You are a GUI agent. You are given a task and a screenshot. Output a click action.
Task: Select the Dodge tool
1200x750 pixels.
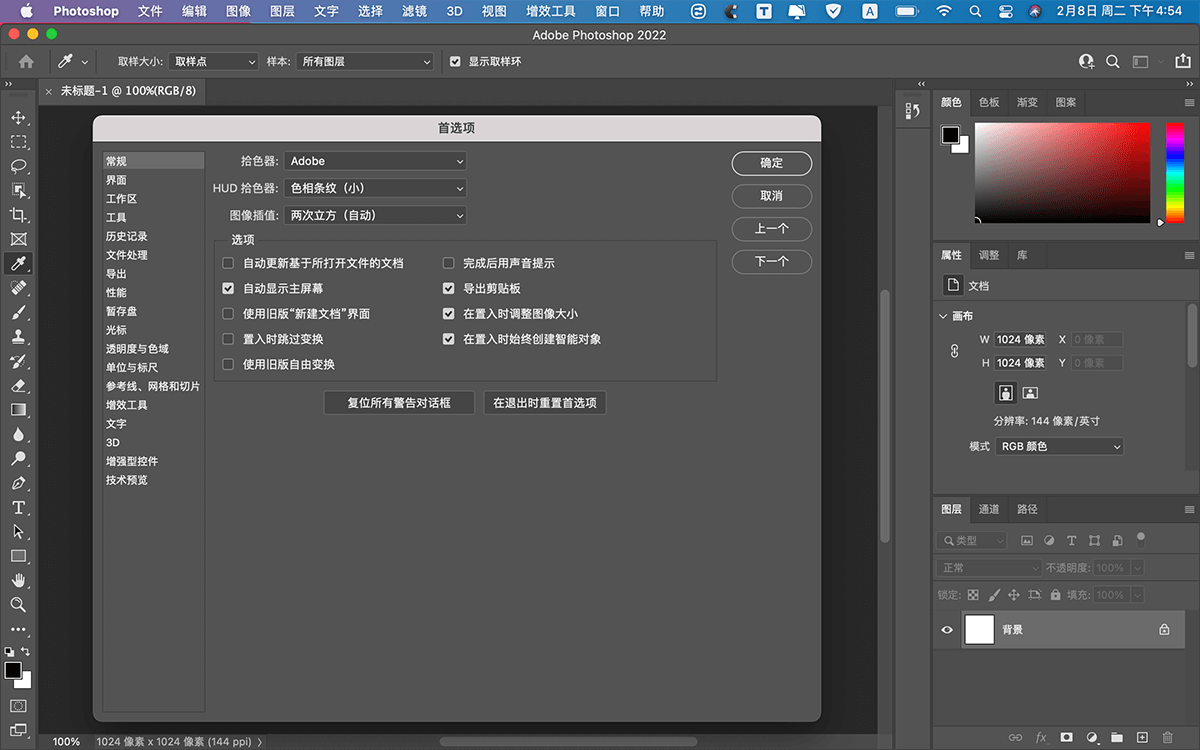18,458
